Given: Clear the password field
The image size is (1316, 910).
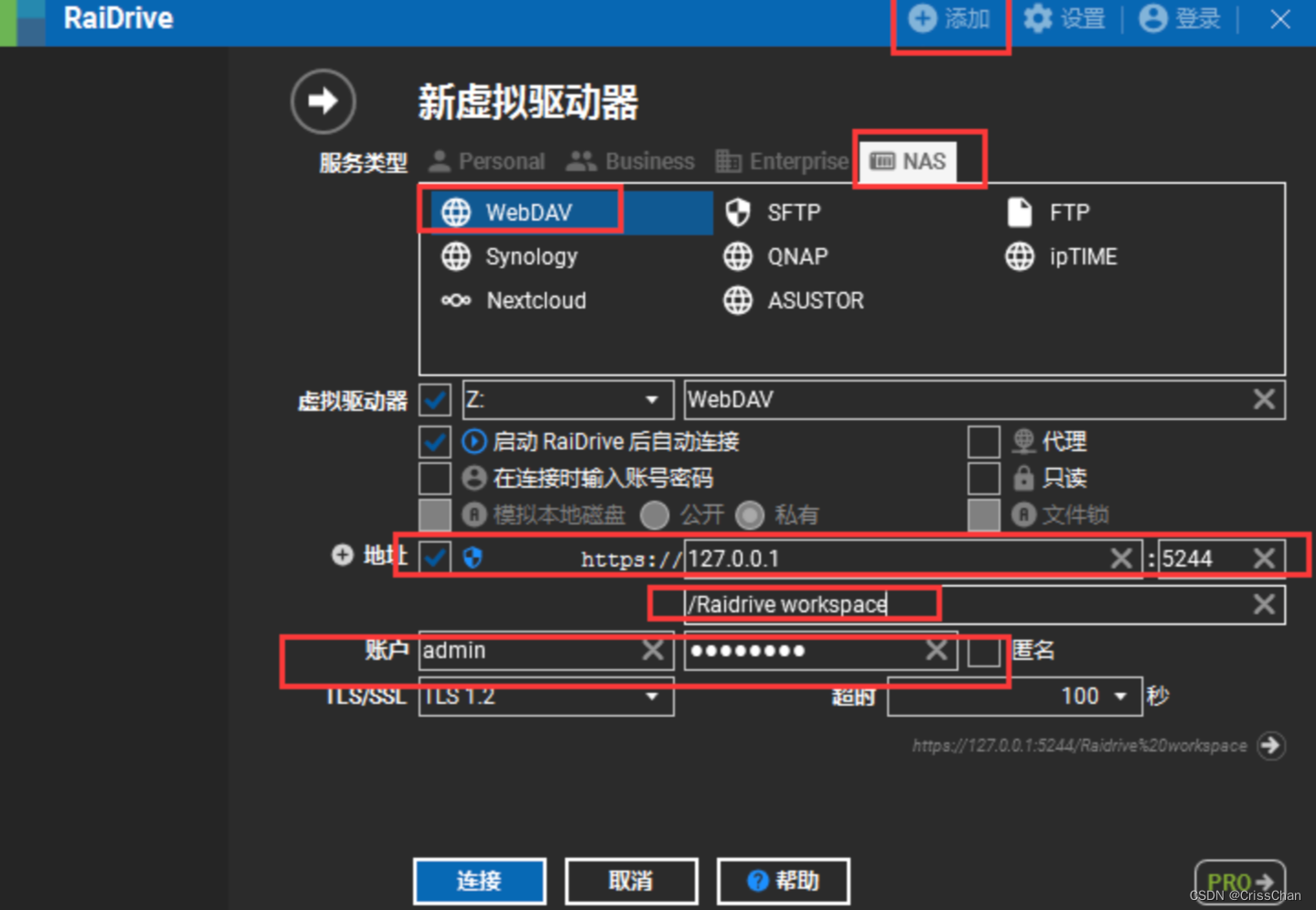Looking at the screenshot, I should 936,650.
